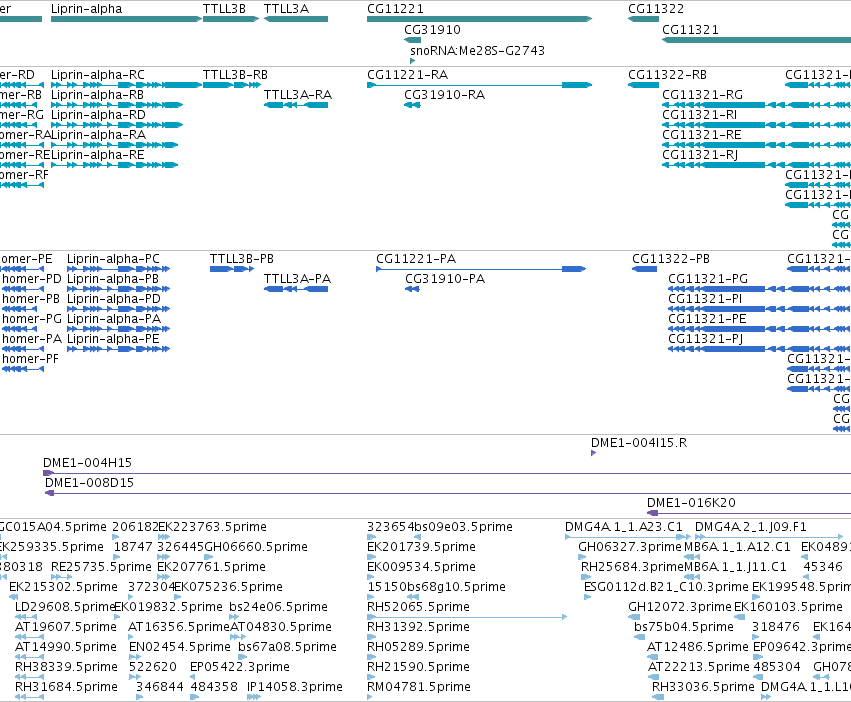The height and width of the screenshot is (702, 851).
Task: Open the TTLL3B-PB protein label
Action: (242, 259)
